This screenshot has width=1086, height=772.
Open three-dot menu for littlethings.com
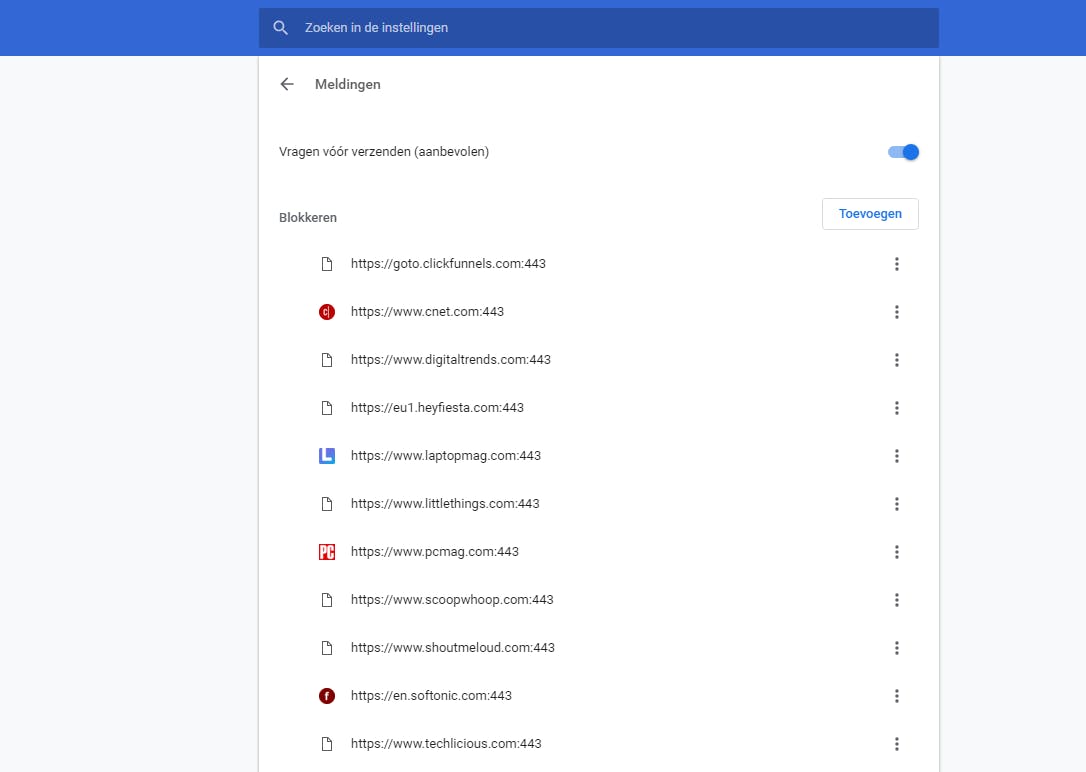tap(897, 504)
